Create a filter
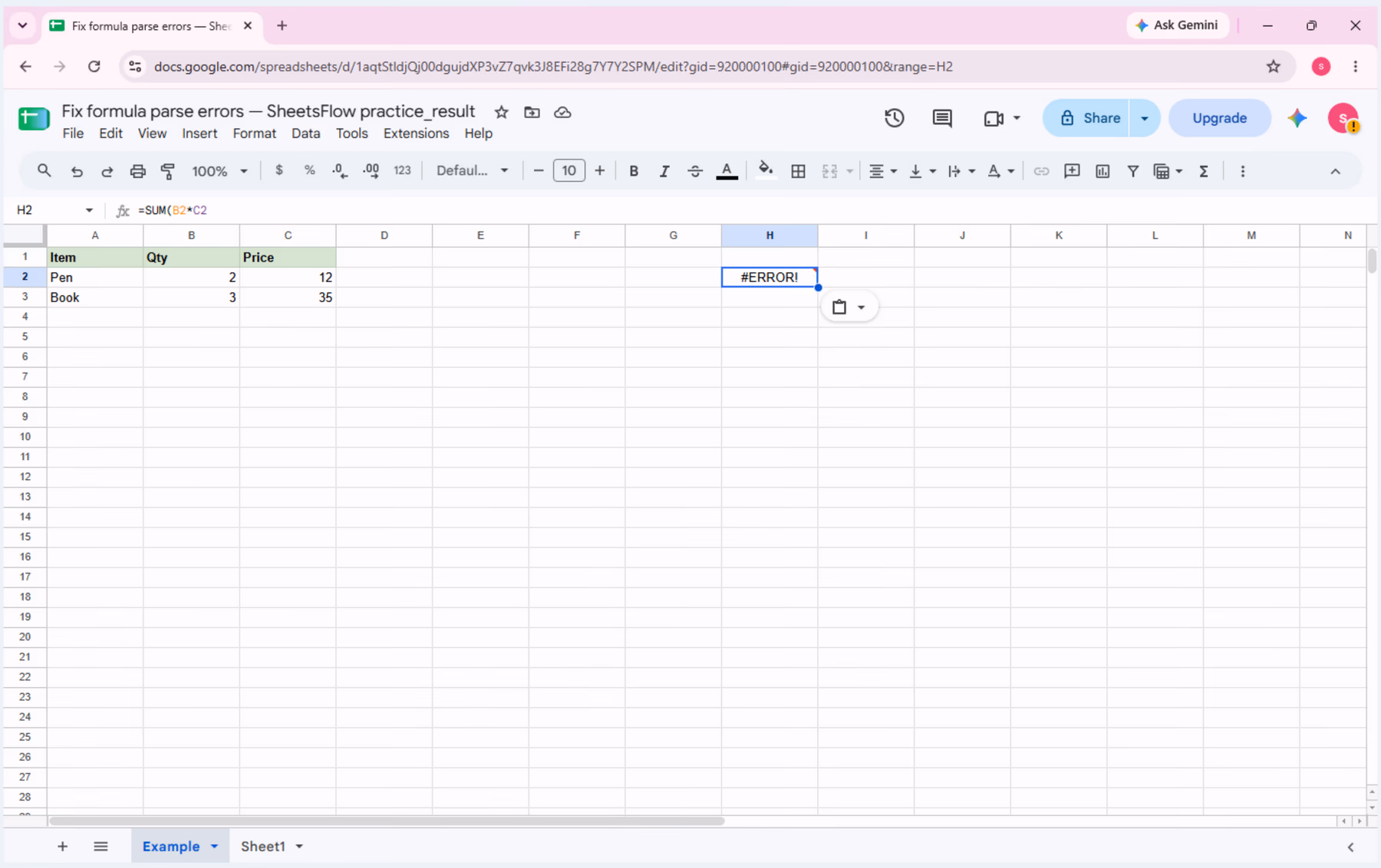The width and height of the screenshot is (1381, 868). pyautogui.click(x=1132, y=171)
